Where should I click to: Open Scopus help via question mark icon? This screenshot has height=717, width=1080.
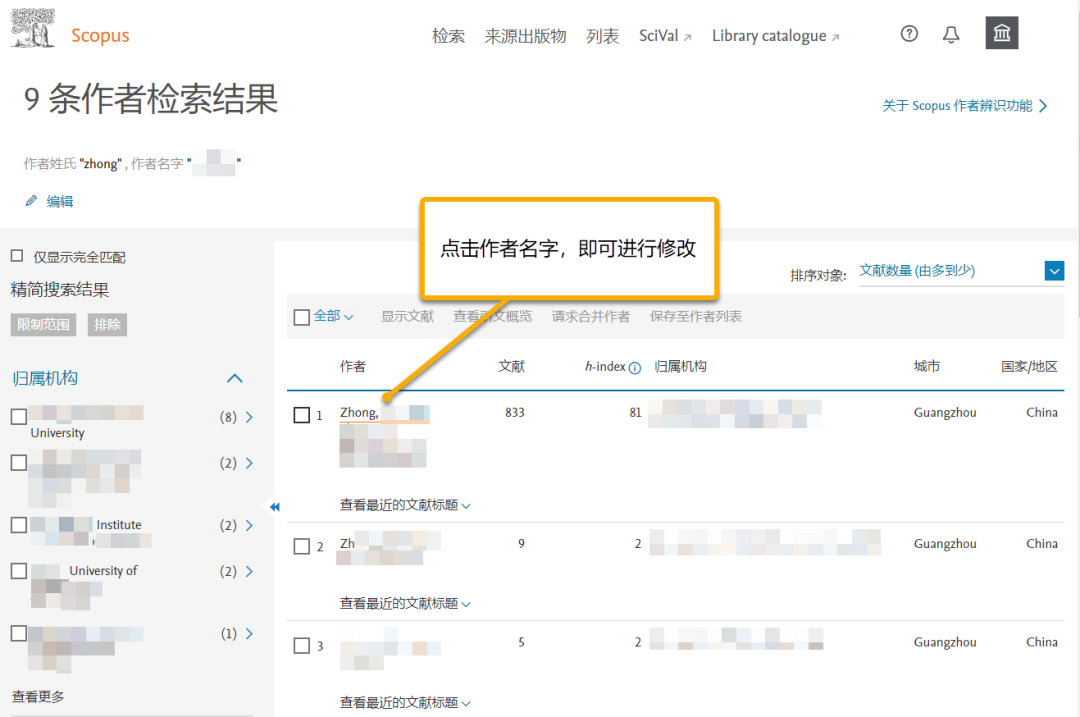(909, 33)
